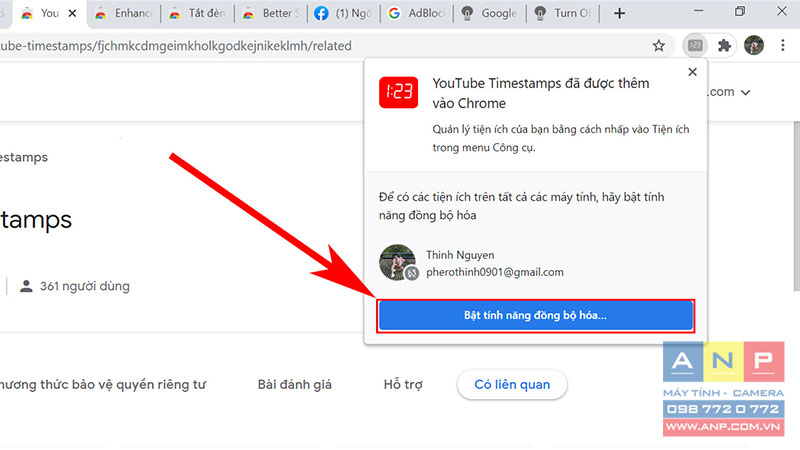This screenshot has height=450, width=800.
Task: Click the red 1:23 YouTube Timestamps logo
Action: point(398,92)
